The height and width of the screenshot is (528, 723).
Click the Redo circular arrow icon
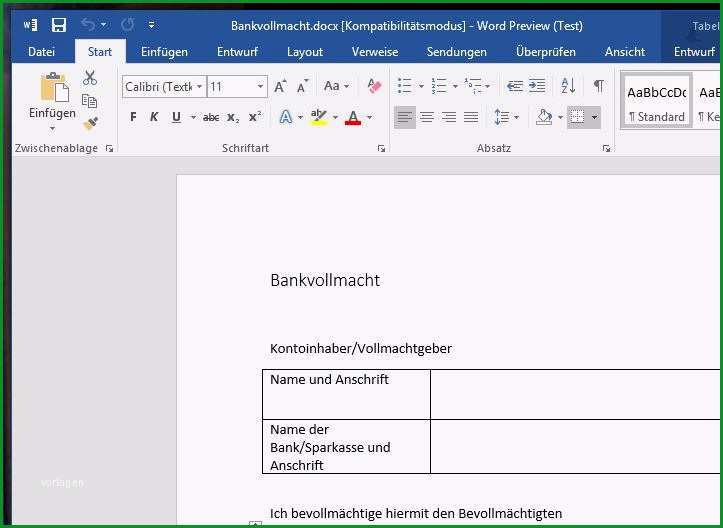[128, 24]
